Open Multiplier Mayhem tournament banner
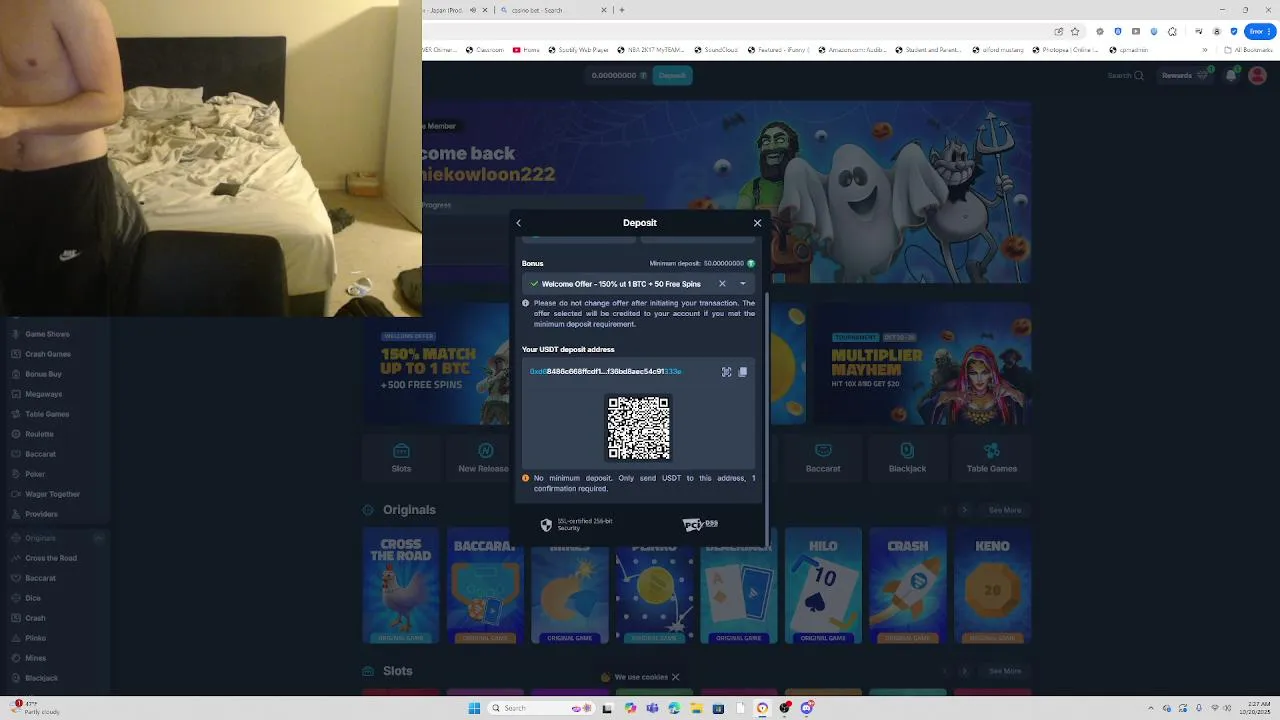 click(x=920, y=363)
